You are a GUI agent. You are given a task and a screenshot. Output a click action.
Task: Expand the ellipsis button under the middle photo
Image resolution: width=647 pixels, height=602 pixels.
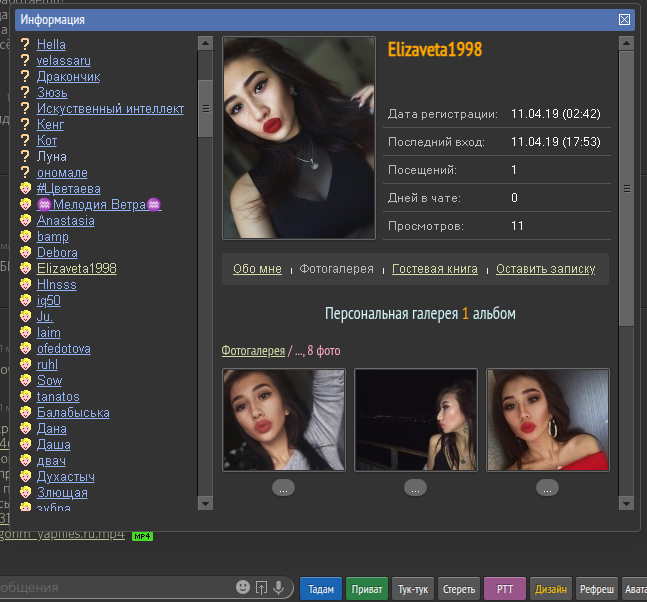pyautogui.click(x=416, y=488)
